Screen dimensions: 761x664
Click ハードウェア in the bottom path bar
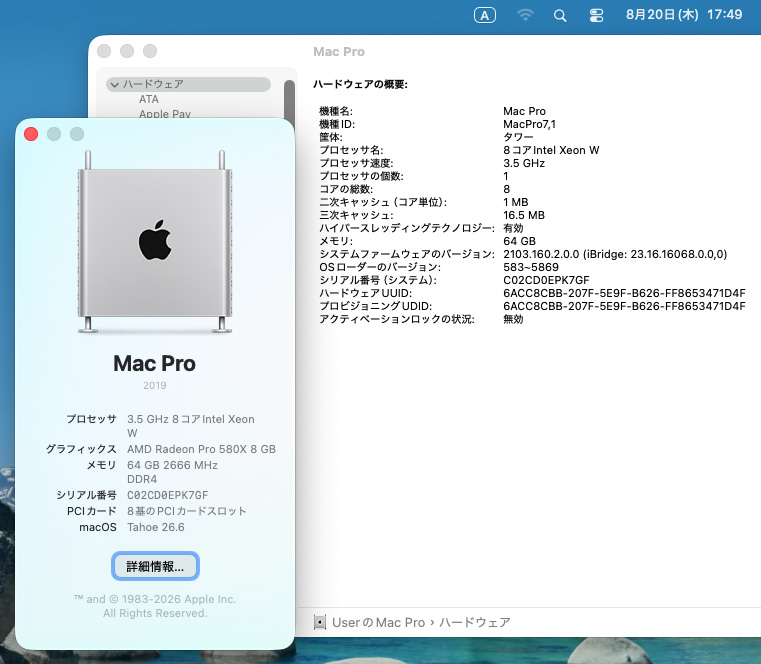pyautogui.click(x=475, y=622)
